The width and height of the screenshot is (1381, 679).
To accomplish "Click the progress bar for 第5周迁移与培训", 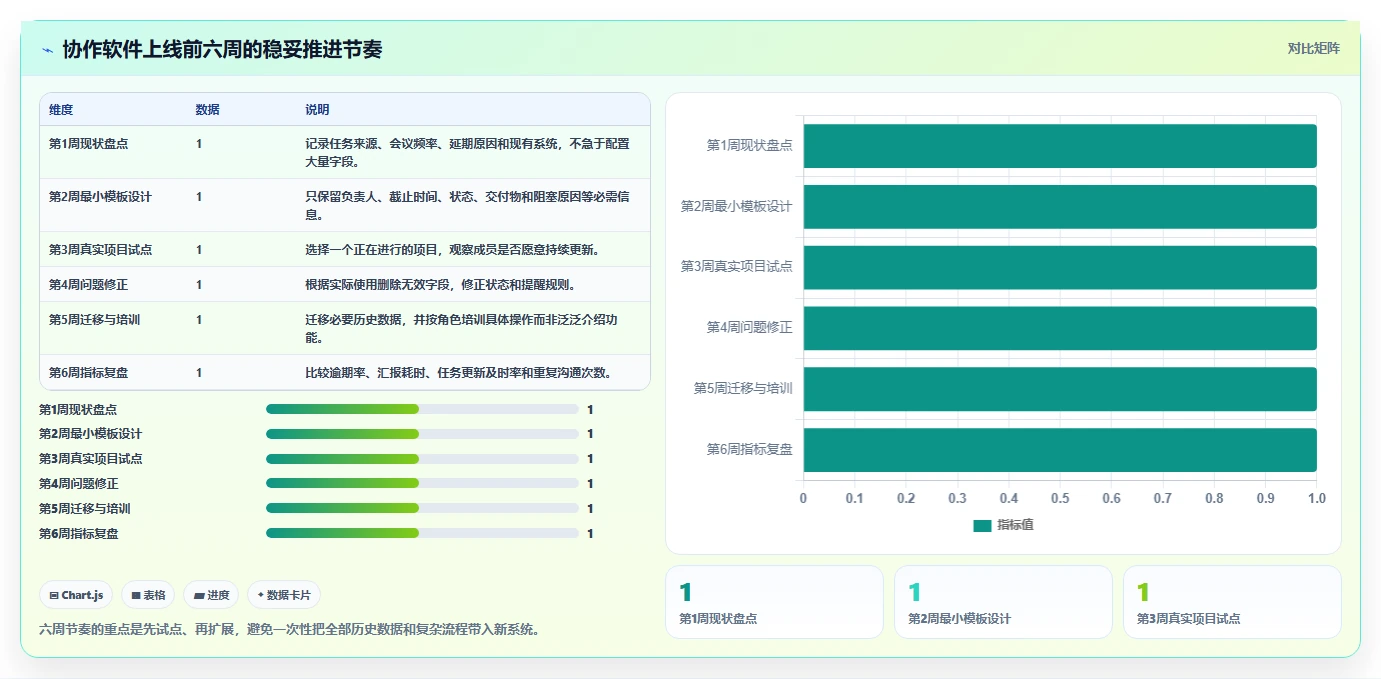I will pos(422,509).
